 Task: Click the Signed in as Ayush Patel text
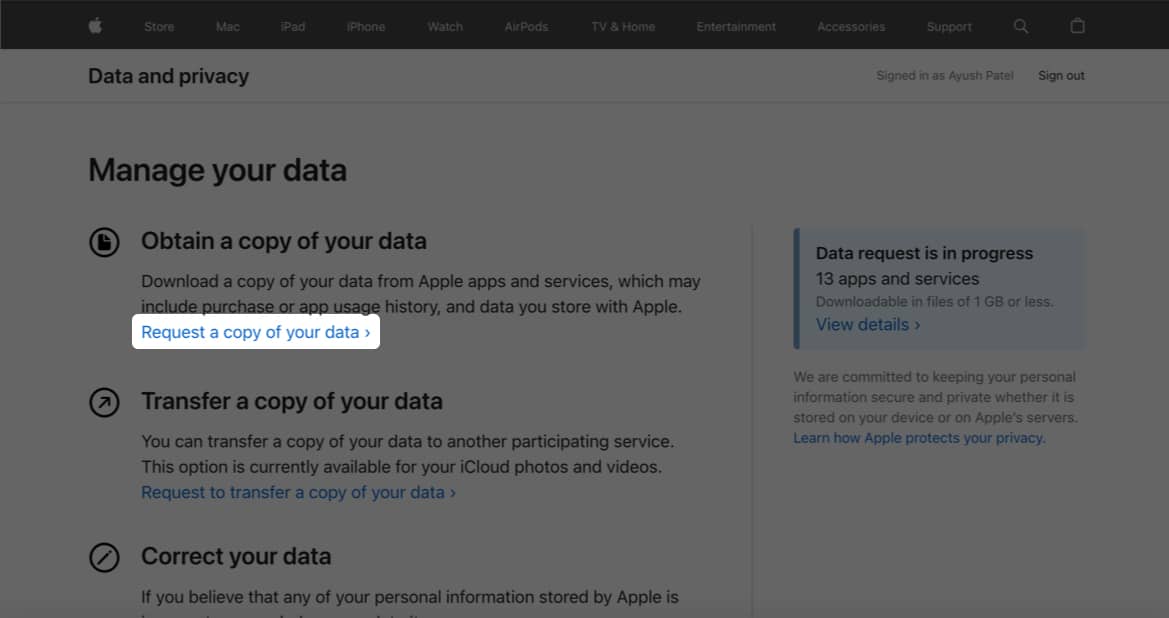[945, 75]
